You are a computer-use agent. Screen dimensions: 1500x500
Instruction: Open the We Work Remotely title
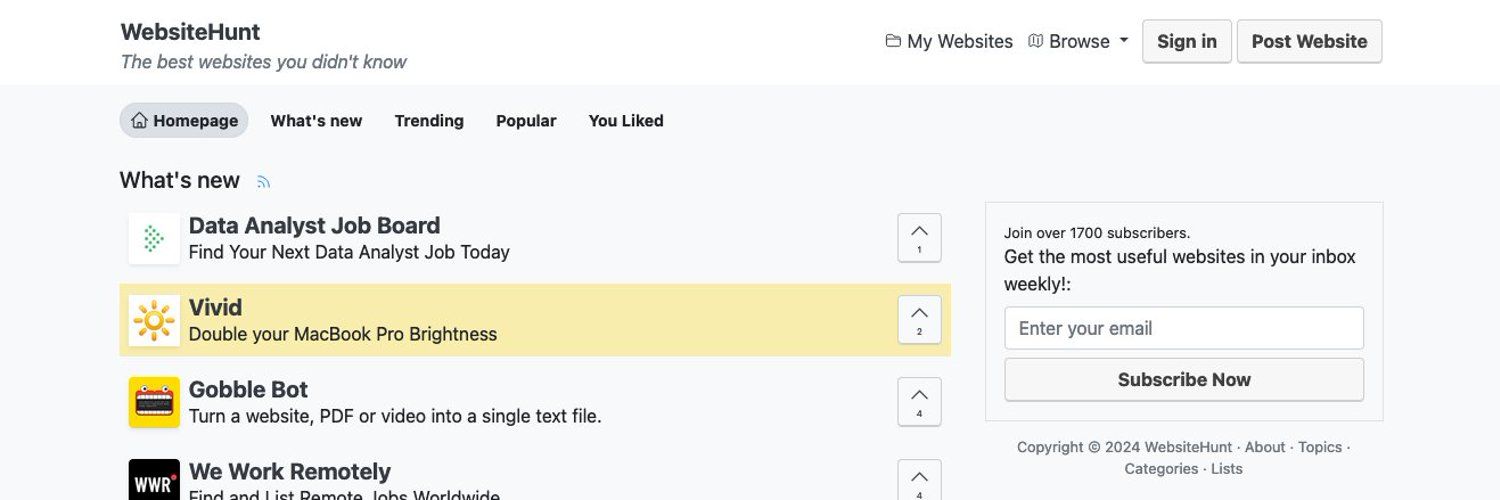point(290,471)
